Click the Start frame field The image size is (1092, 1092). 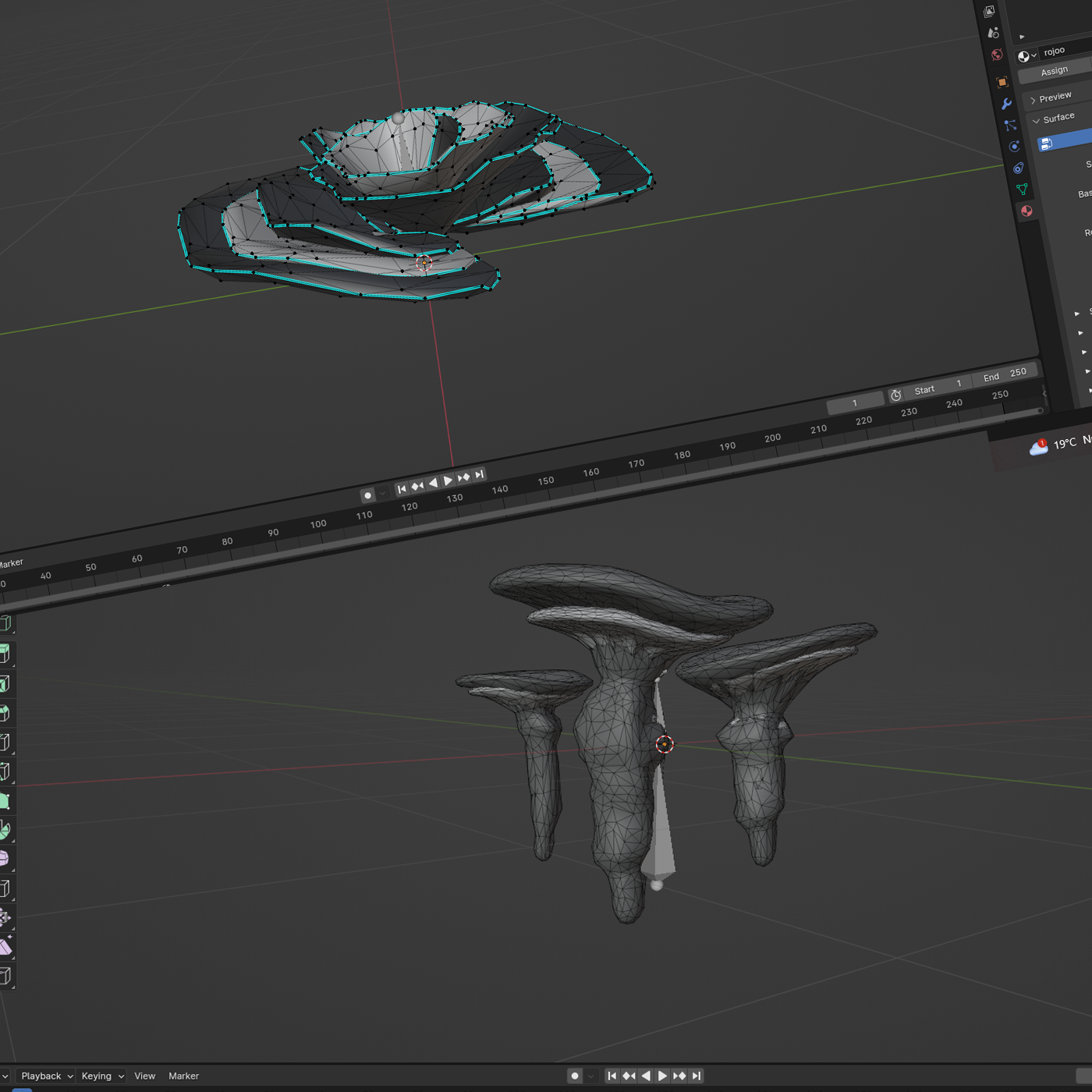click(x=936, y=387)
